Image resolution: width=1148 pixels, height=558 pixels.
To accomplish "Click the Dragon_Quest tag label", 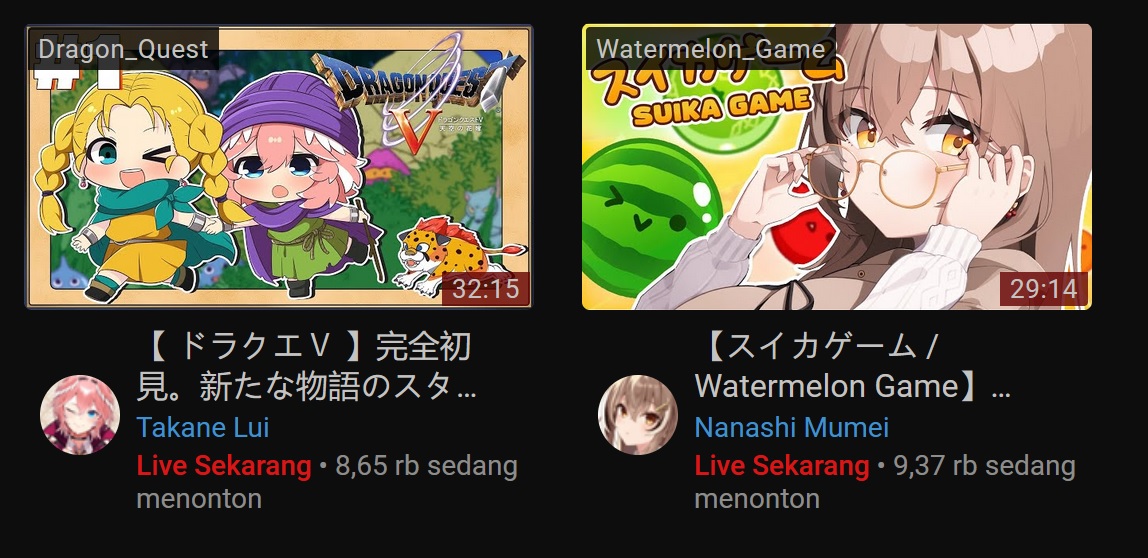I will click(x=123, y=49).
